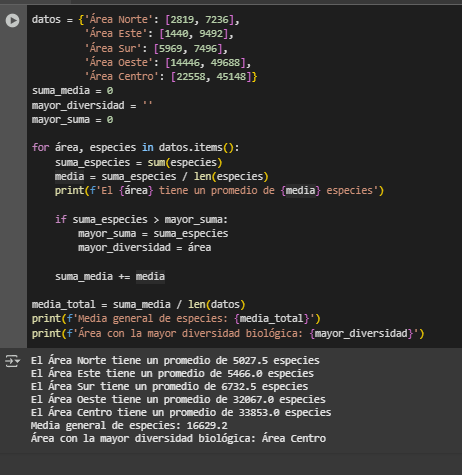This screenshot has width=462, height=475.
Task: Place cursor on 'suma_media = 0' line
Action: pyautogui.click(x=72, y=91)
